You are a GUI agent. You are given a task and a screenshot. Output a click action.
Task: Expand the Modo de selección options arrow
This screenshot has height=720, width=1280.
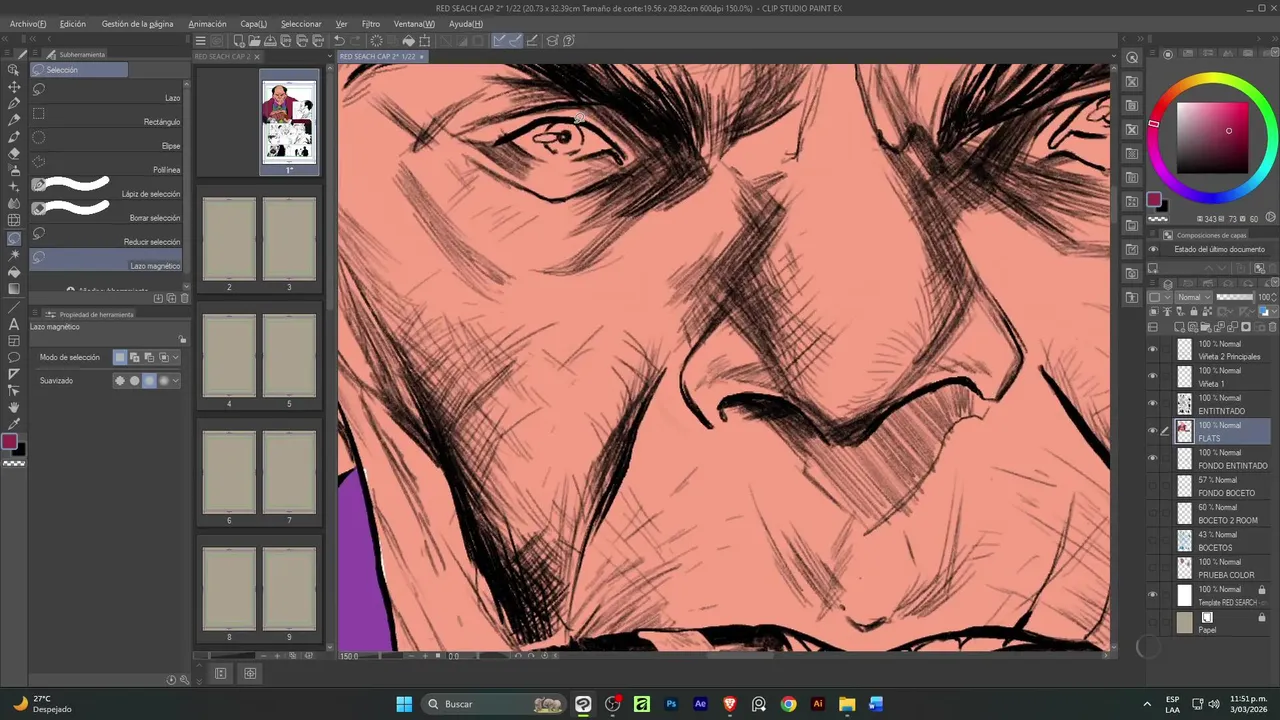pyautogui.click(x=176, y=357)
